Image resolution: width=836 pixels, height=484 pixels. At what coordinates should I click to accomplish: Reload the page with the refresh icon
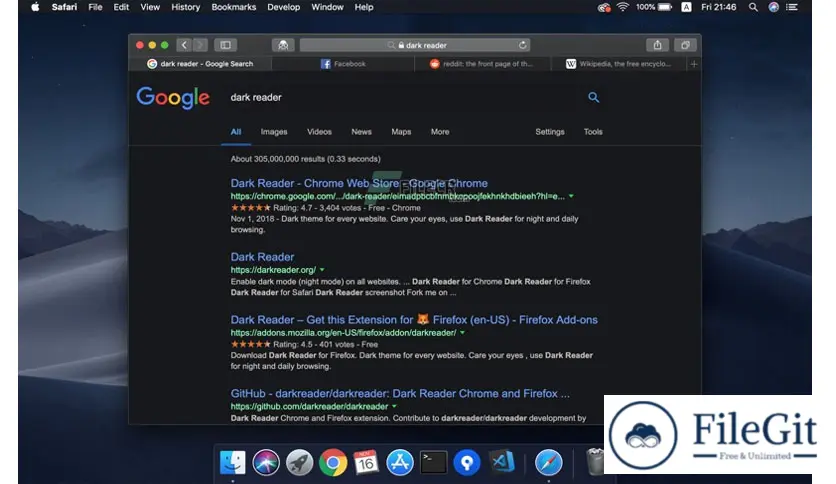point(522,45)
